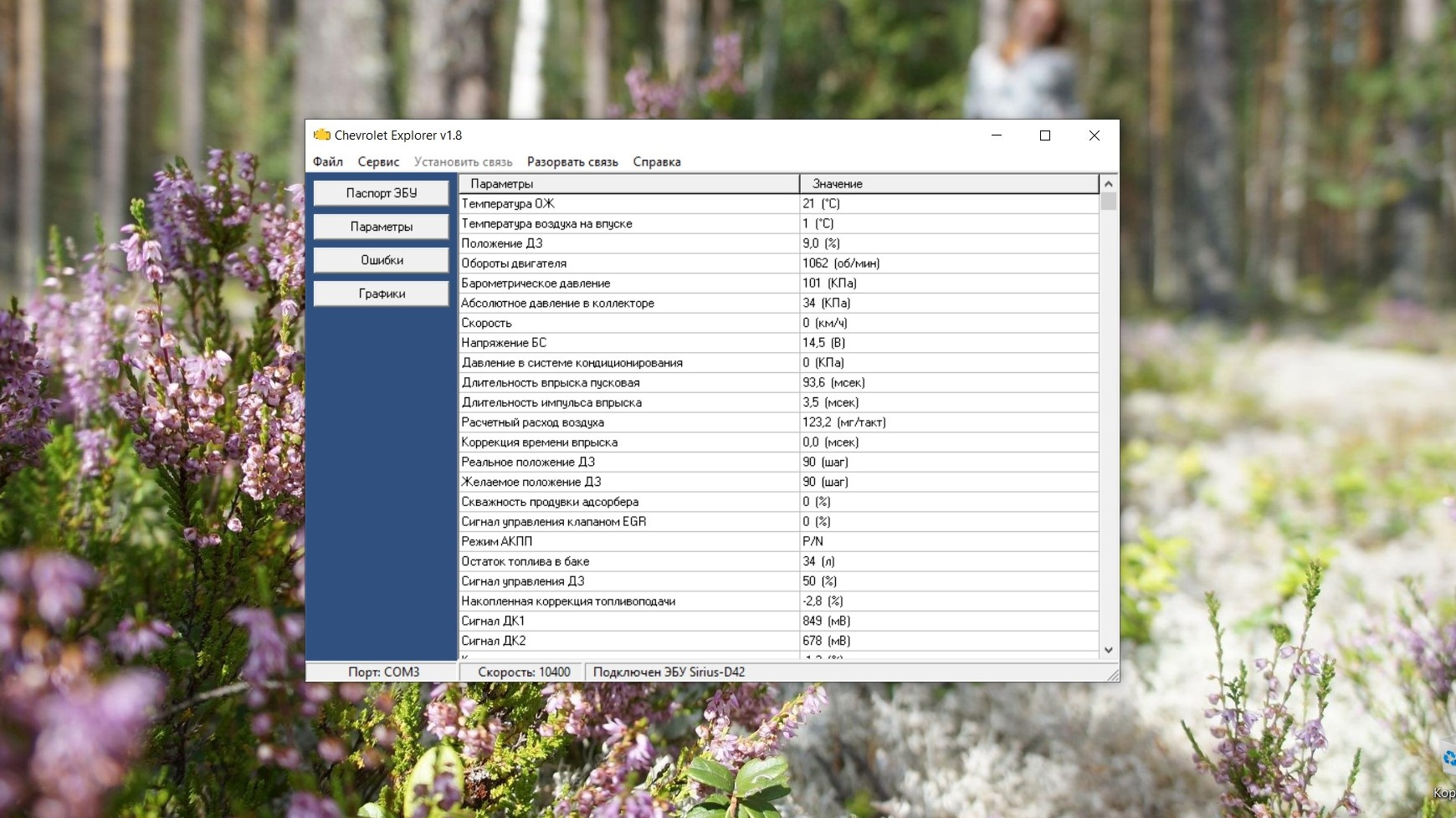Open the Графики view

coord(382,294)
